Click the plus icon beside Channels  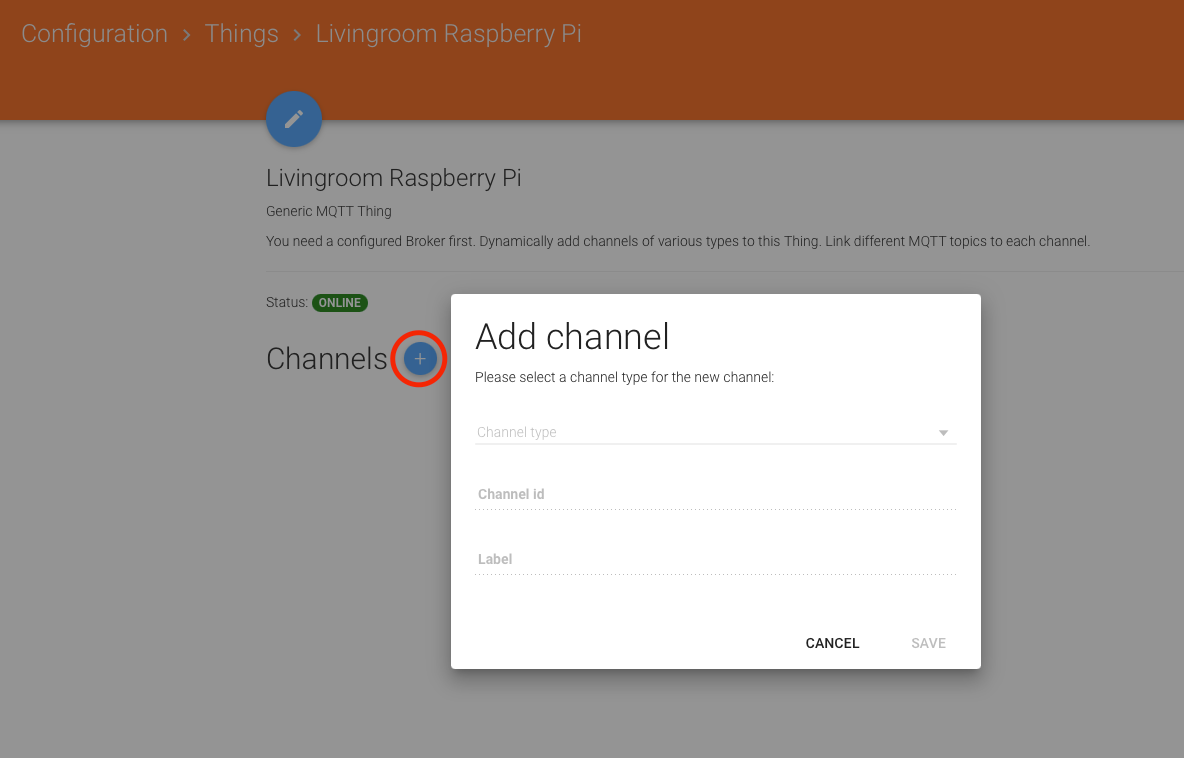420,358
